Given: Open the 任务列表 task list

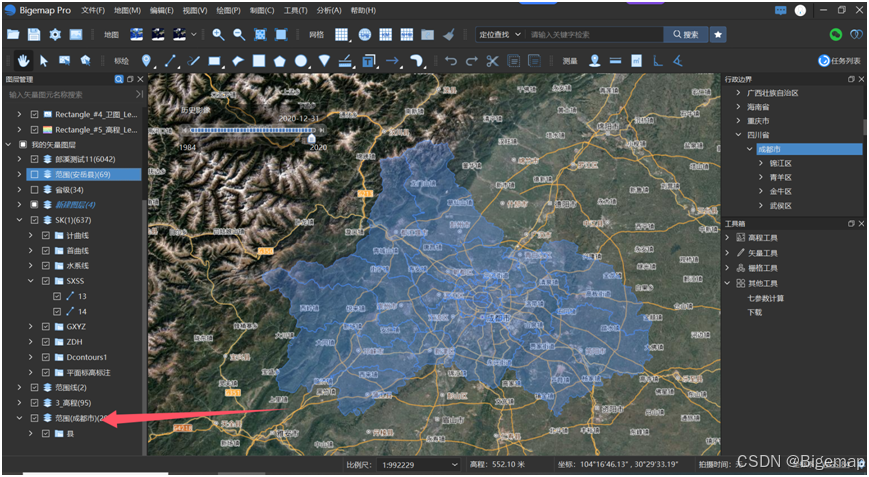Looking at the screenshot, I should 840,61.
